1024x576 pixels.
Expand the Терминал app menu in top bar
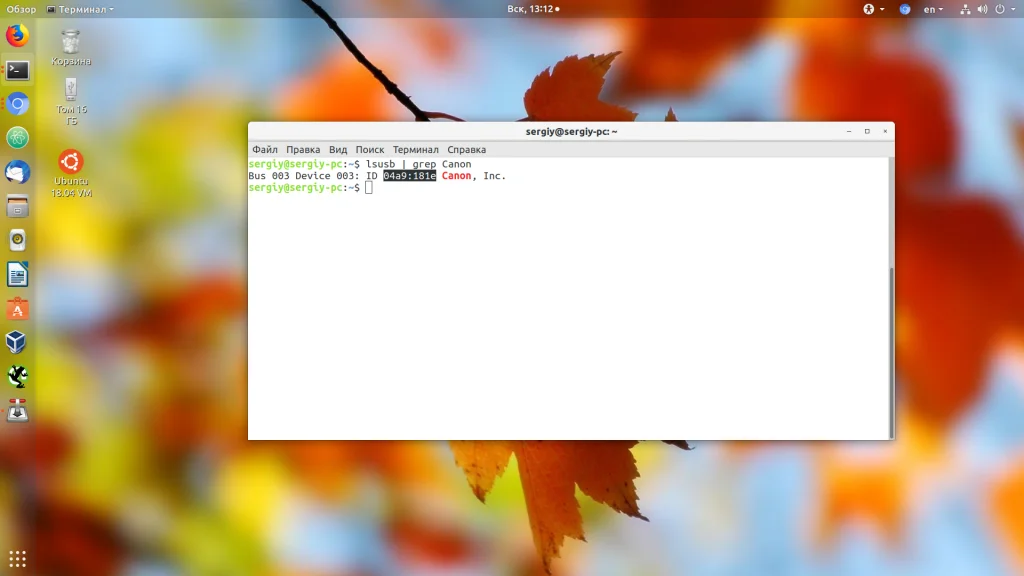click(80, 9)
